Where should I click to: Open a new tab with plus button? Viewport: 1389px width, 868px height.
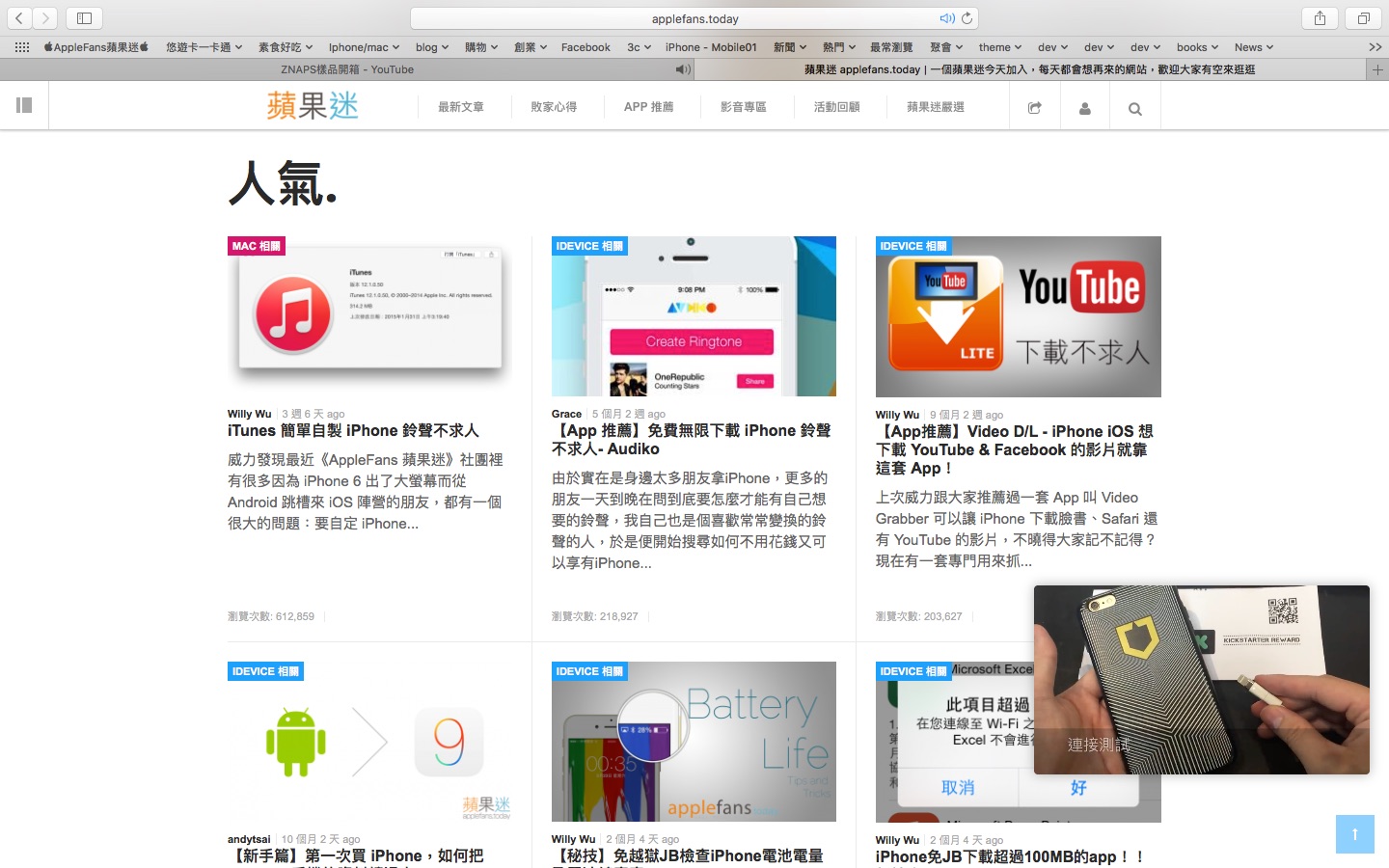pyautogui.click(x=1377, y=69)
